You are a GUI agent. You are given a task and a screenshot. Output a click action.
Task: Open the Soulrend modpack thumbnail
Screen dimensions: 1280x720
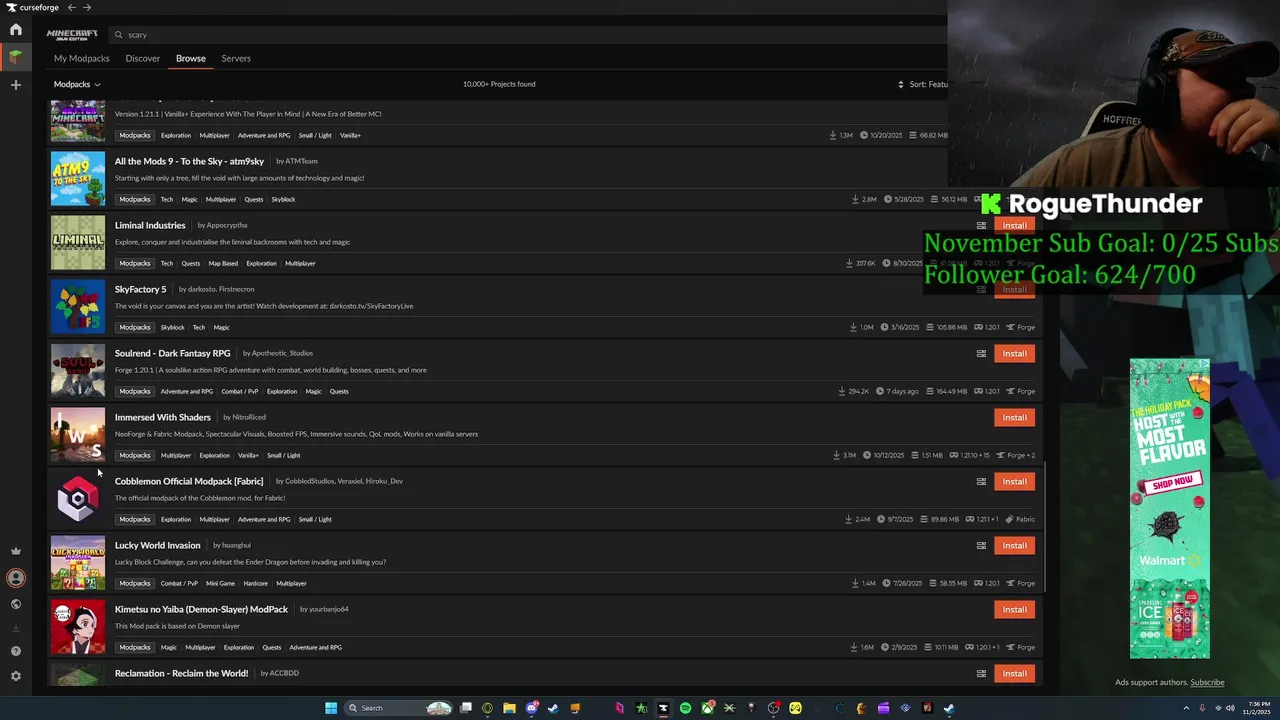point(78,371)
